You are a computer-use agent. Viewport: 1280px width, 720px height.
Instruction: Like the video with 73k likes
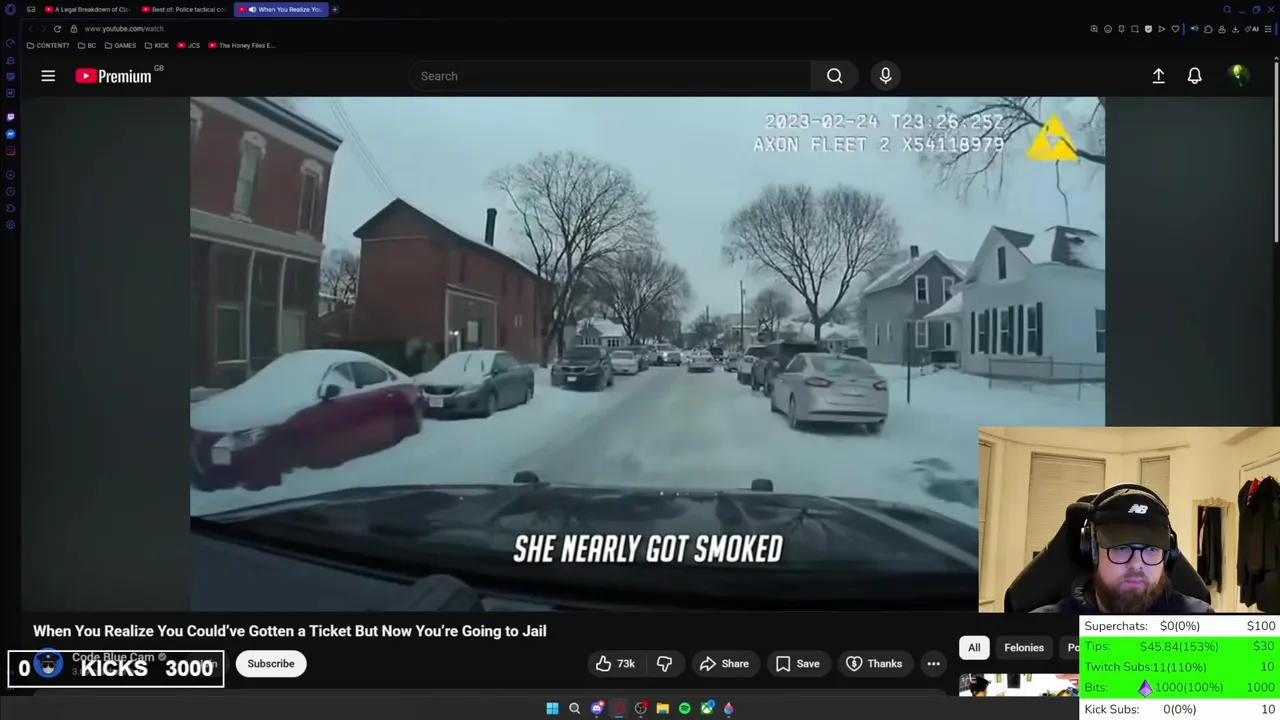(x=615, y=664)
